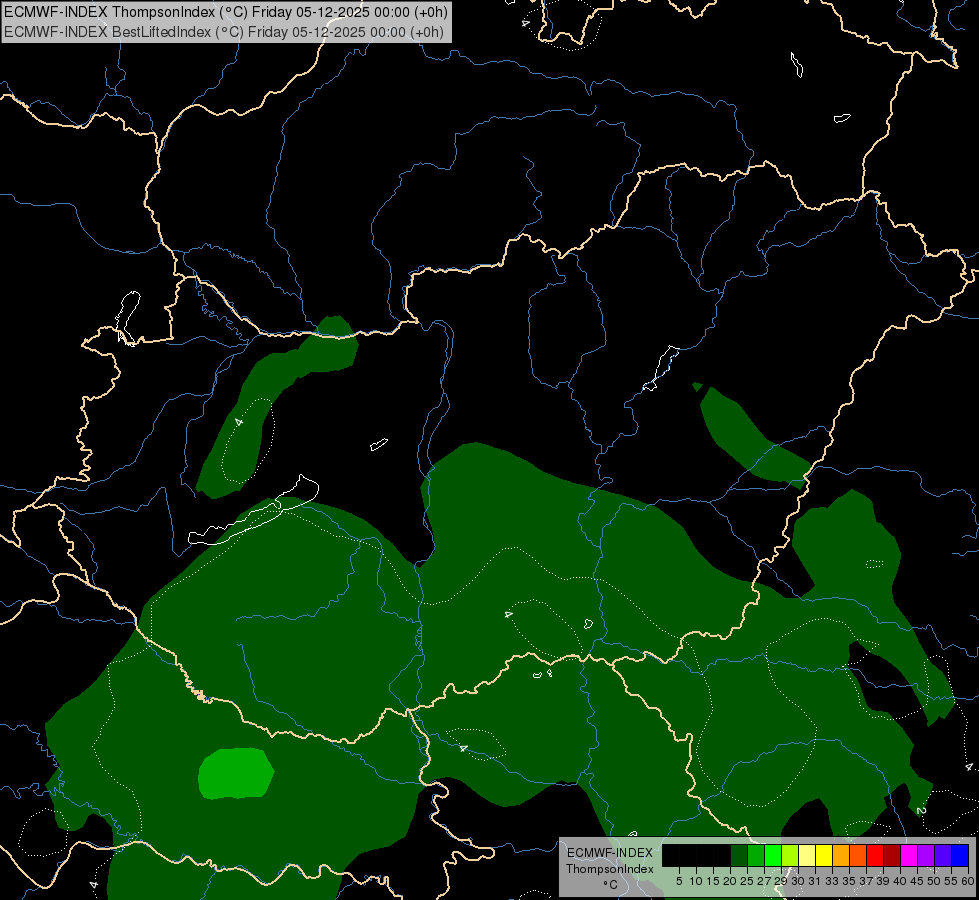Click legend tick value '25'
This screenshot has height=900, width=979.
coord(747,881)
